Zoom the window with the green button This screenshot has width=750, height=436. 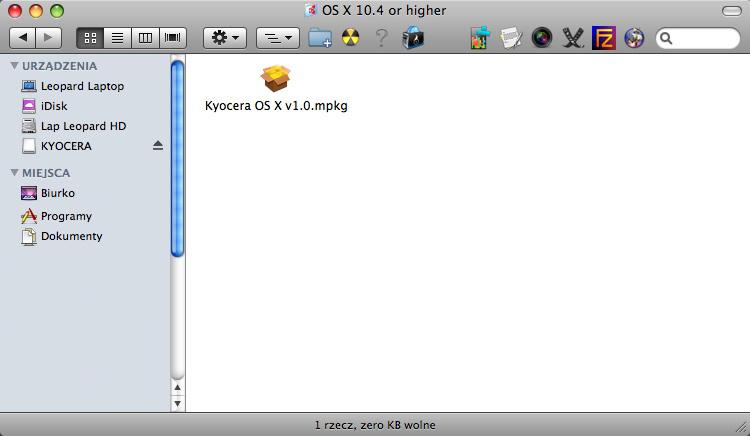coord(57,11)
